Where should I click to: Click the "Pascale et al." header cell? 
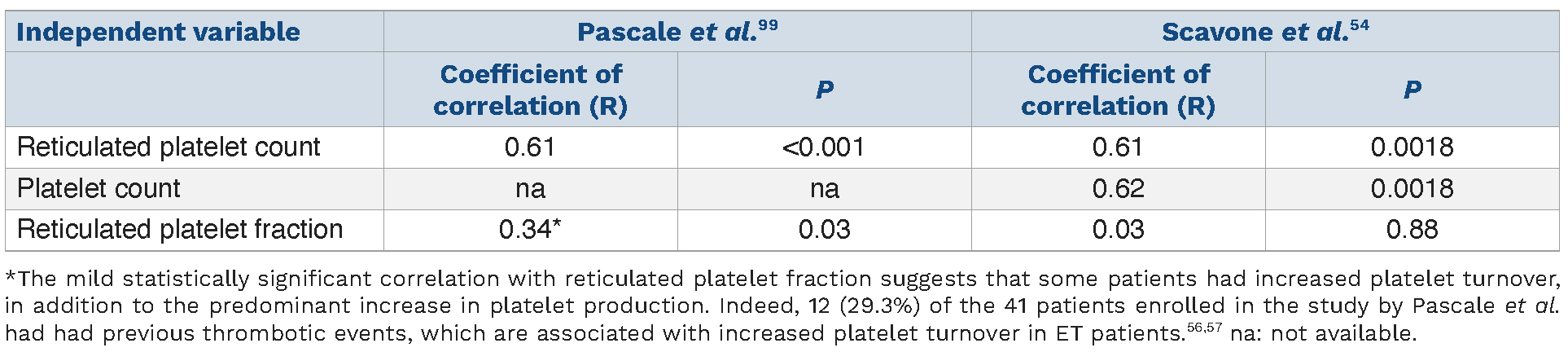tap(667, 32)
